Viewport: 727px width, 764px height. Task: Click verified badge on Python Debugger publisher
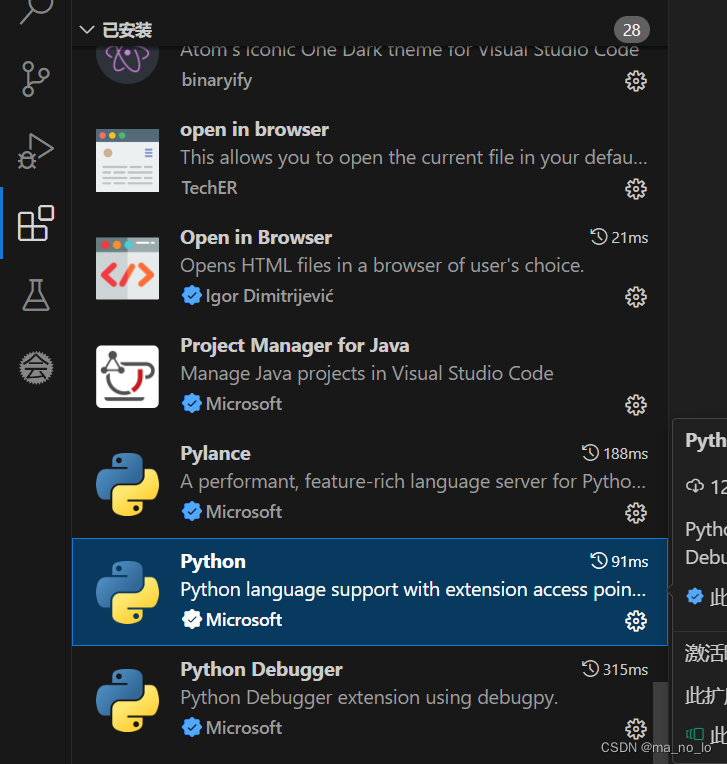point(191,728)
